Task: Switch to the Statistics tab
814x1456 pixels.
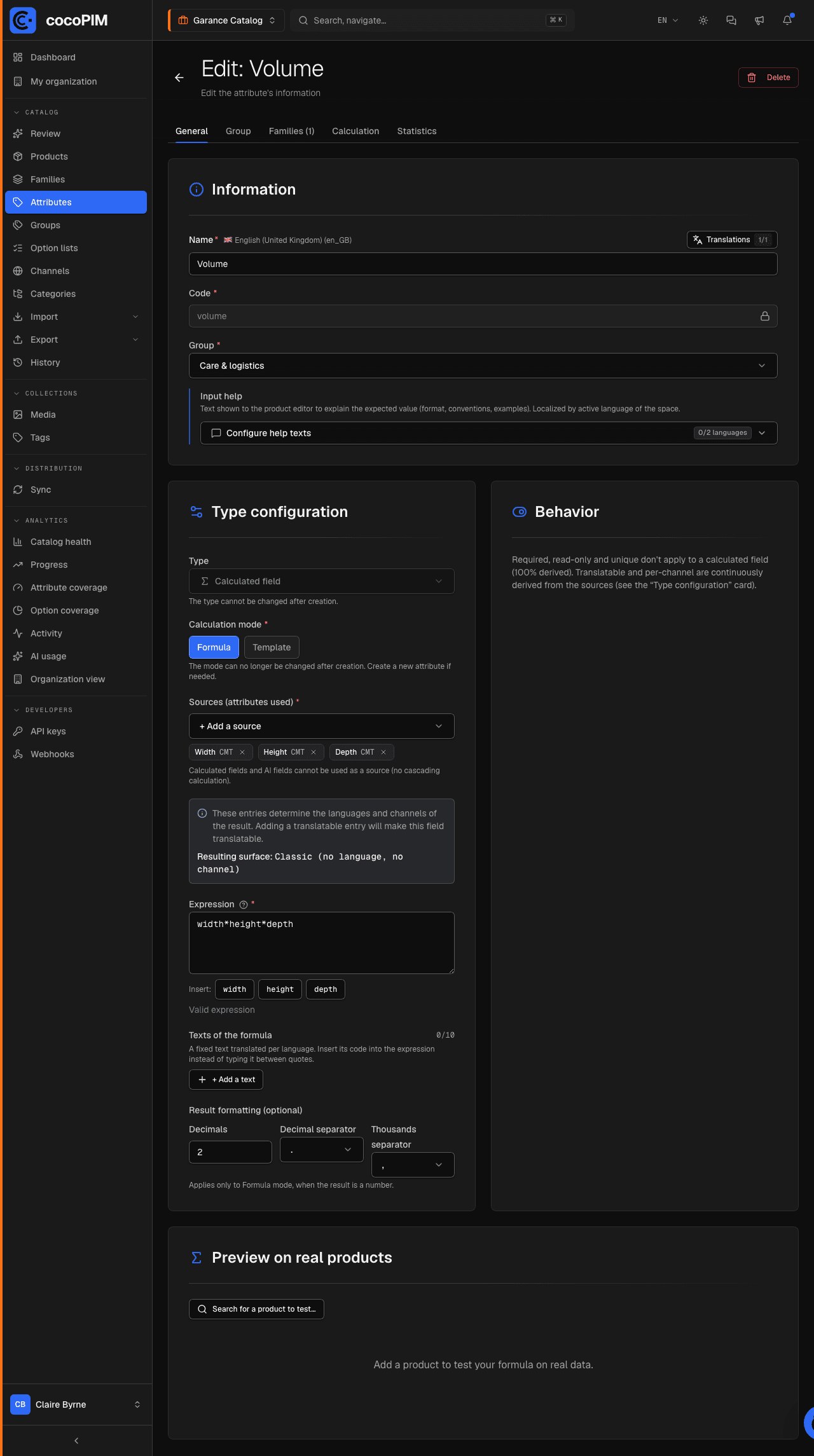Action: (417, 131)
